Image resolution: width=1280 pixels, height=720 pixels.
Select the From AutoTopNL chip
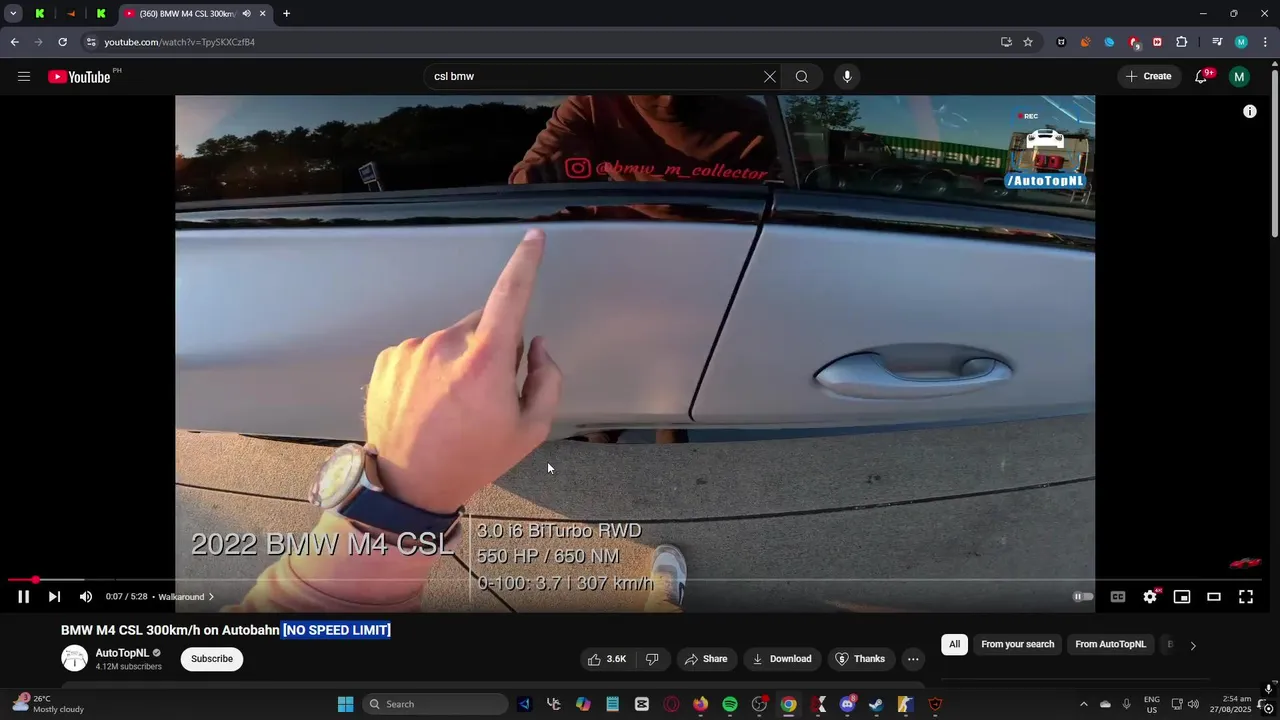[1111, 645]
